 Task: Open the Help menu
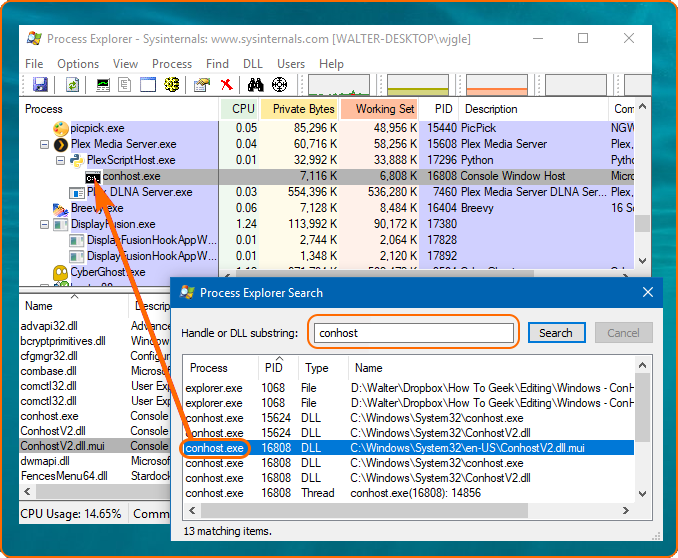(331, 64)
